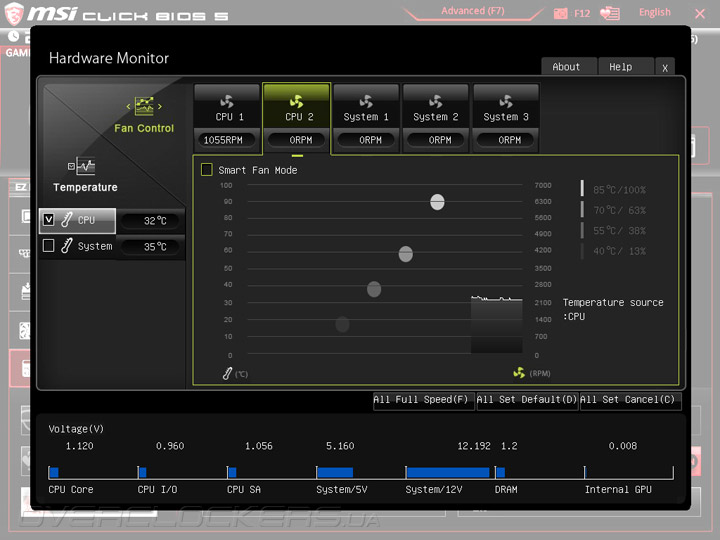Viewport: 720px width, 540px height.
Task: Click right arrow beside Fan Control icon
Action: tap(159, 107)
